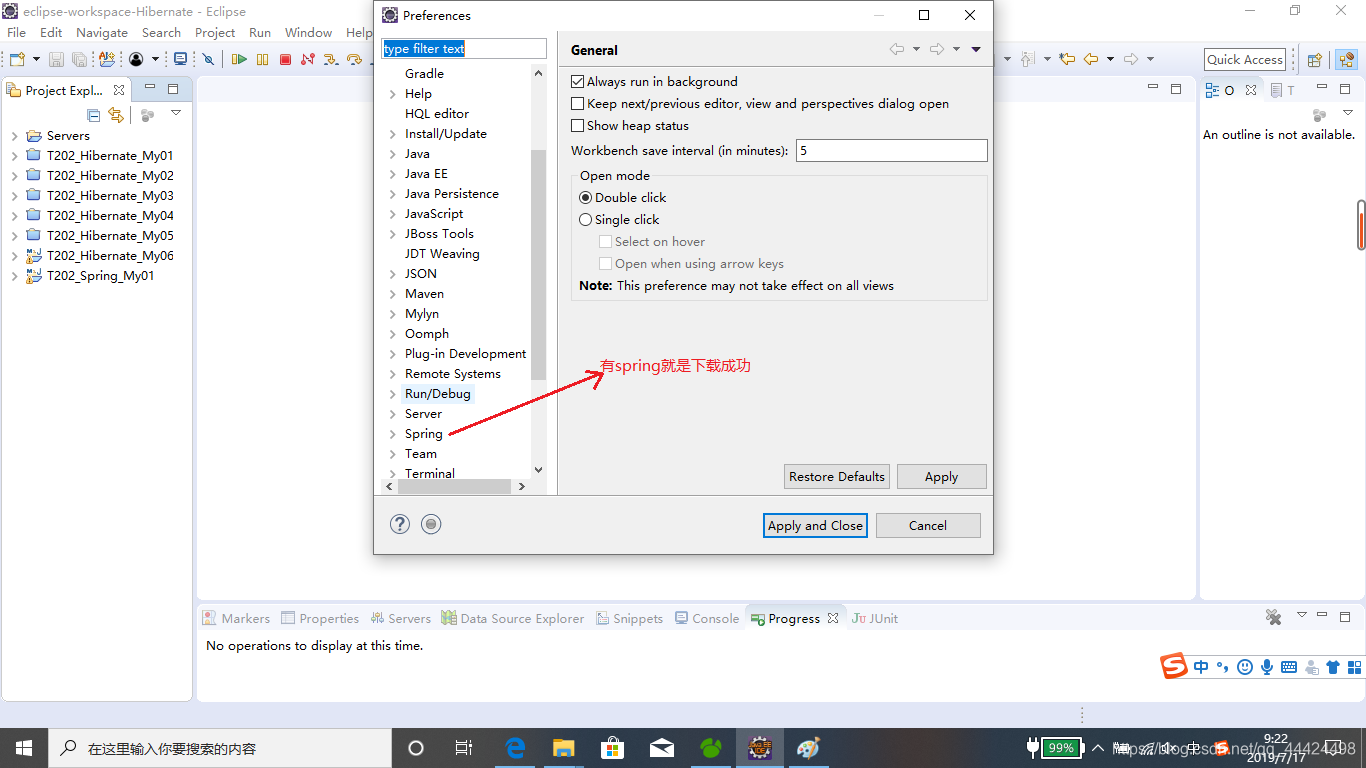Click the Preferences back arrow icon
Screen dimensions: 1366x768
click(897, 49)
